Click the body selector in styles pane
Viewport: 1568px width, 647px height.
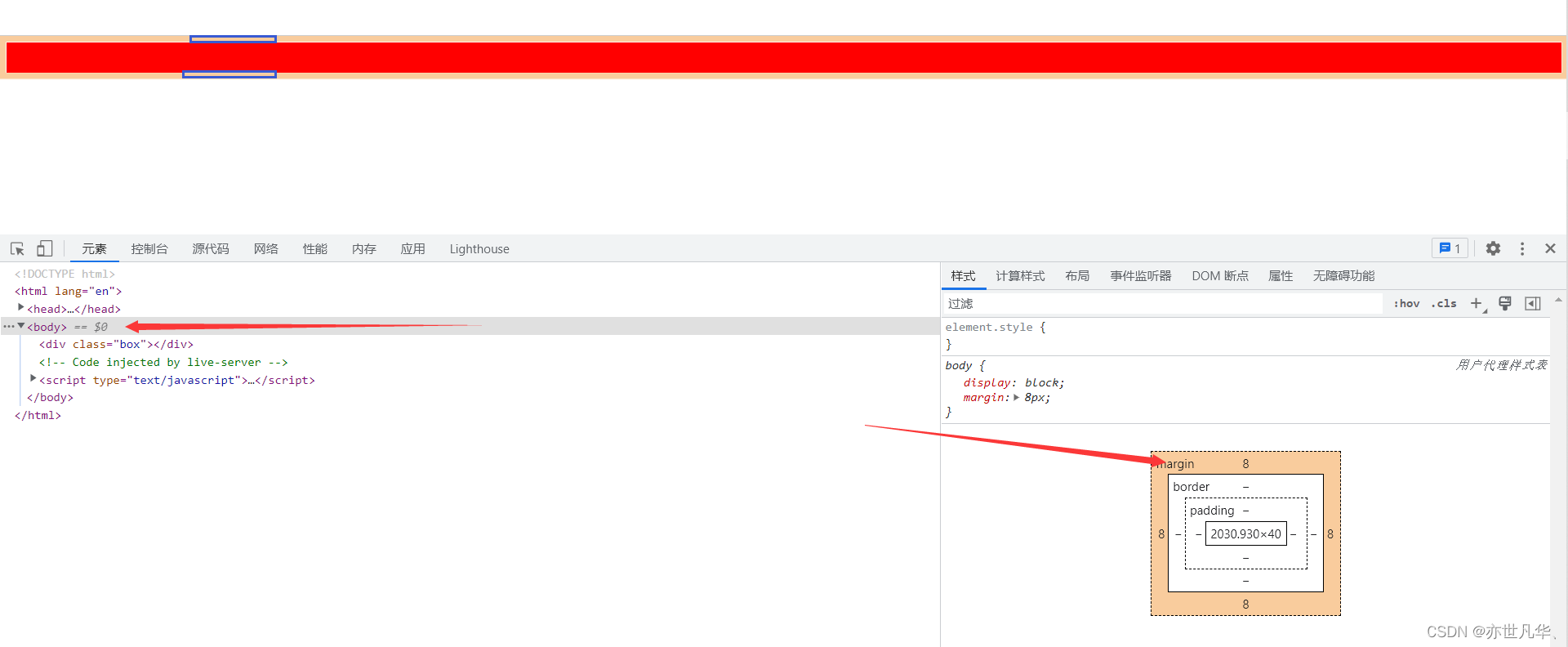[959, 365]
